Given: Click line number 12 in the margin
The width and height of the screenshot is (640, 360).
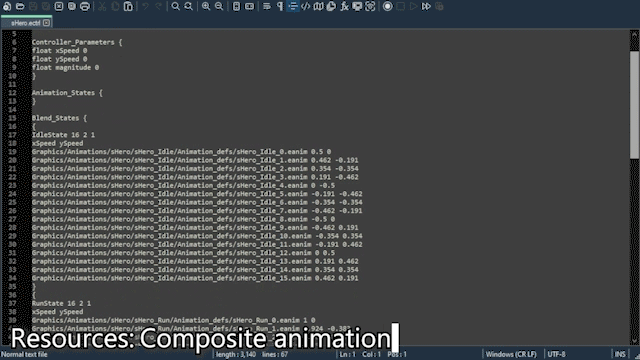Looking at the screenshot, I should pos(12,93).
